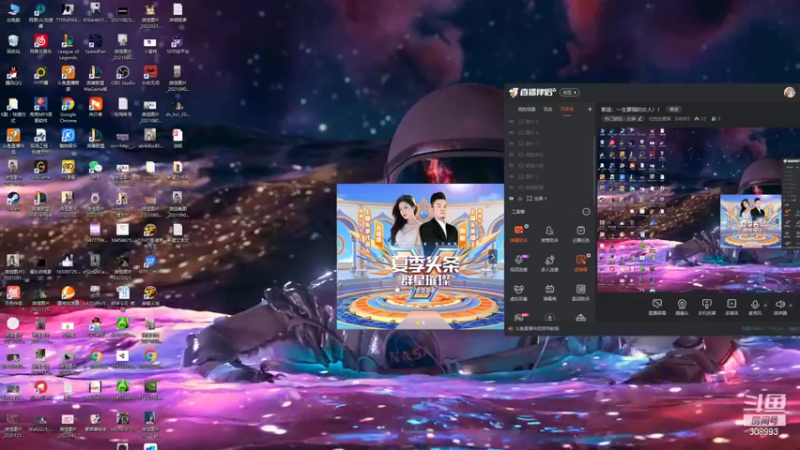
Task: Open the room manager assistant tool
Action: coord(549,234)
